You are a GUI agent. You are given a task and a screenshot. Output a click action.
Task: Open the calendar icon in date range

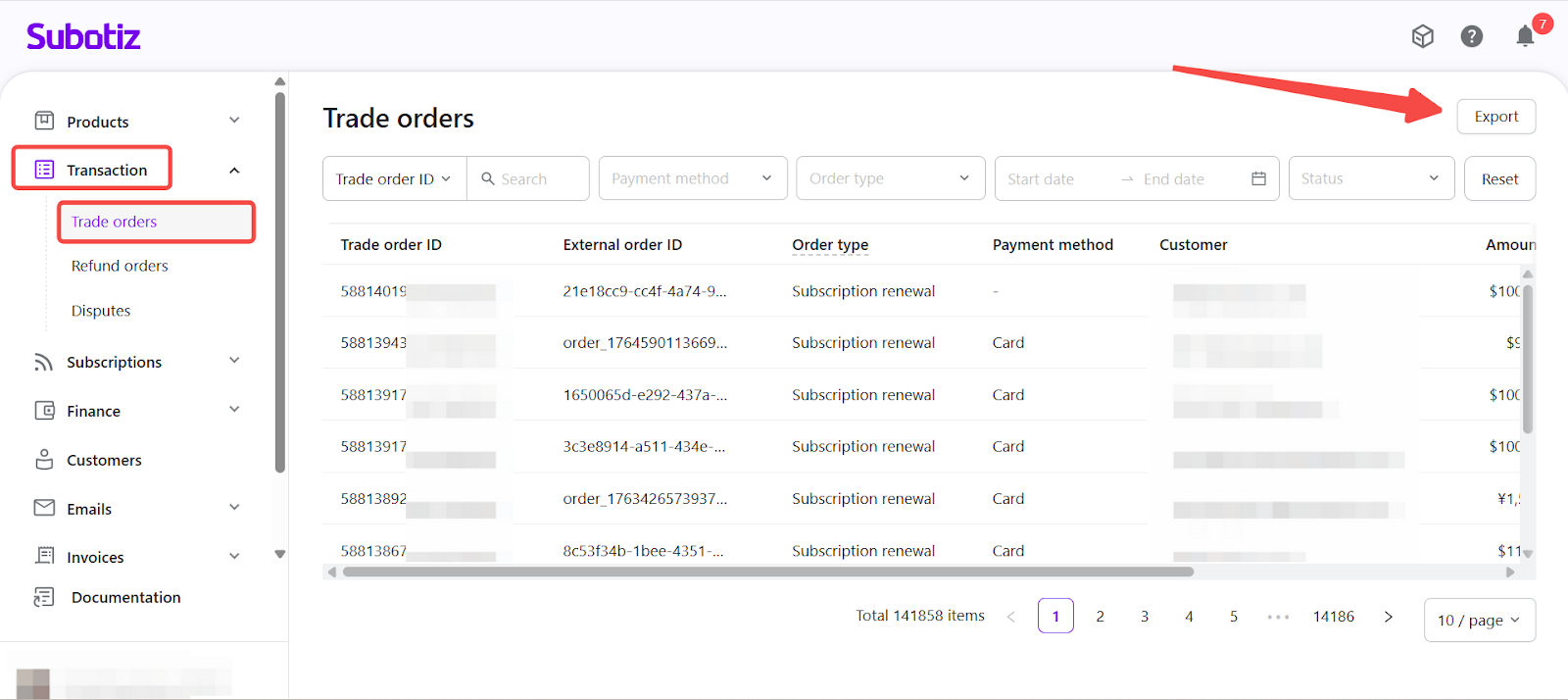1258,178
